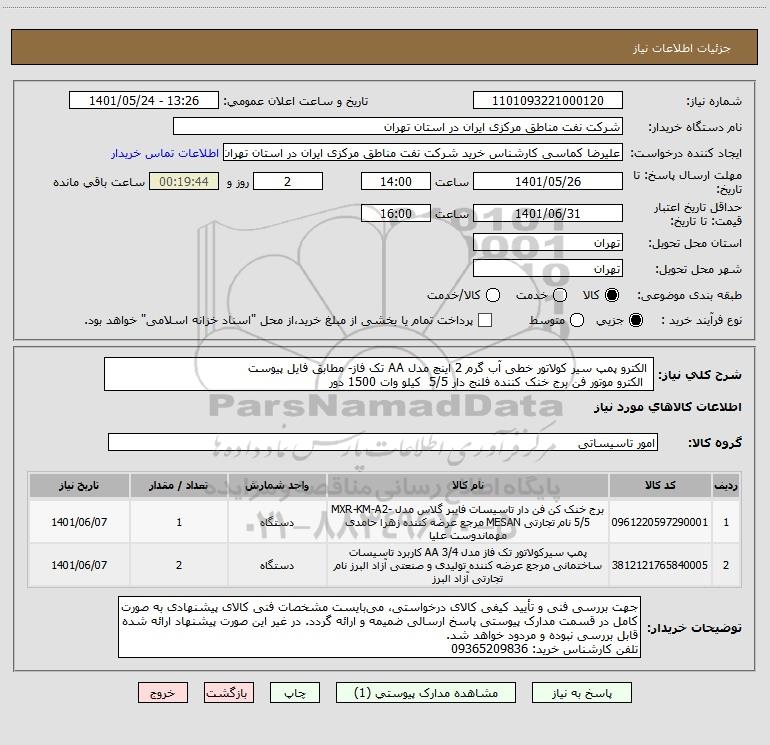Click date 1401/06/07 in row 1

79,522
